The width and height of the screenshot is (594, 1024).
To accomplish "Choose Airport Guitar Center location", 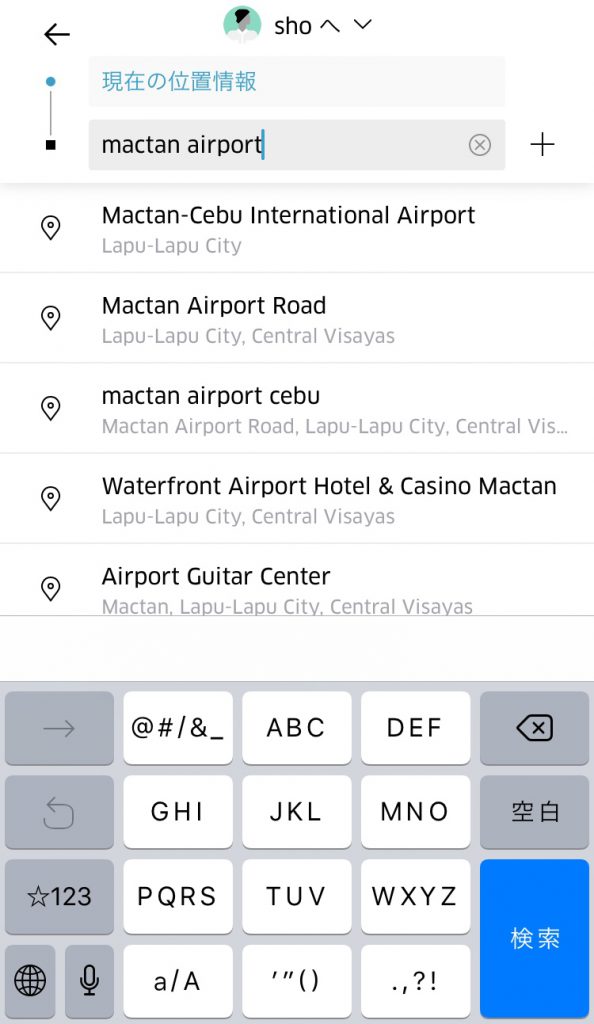I will tap(297, 581).
